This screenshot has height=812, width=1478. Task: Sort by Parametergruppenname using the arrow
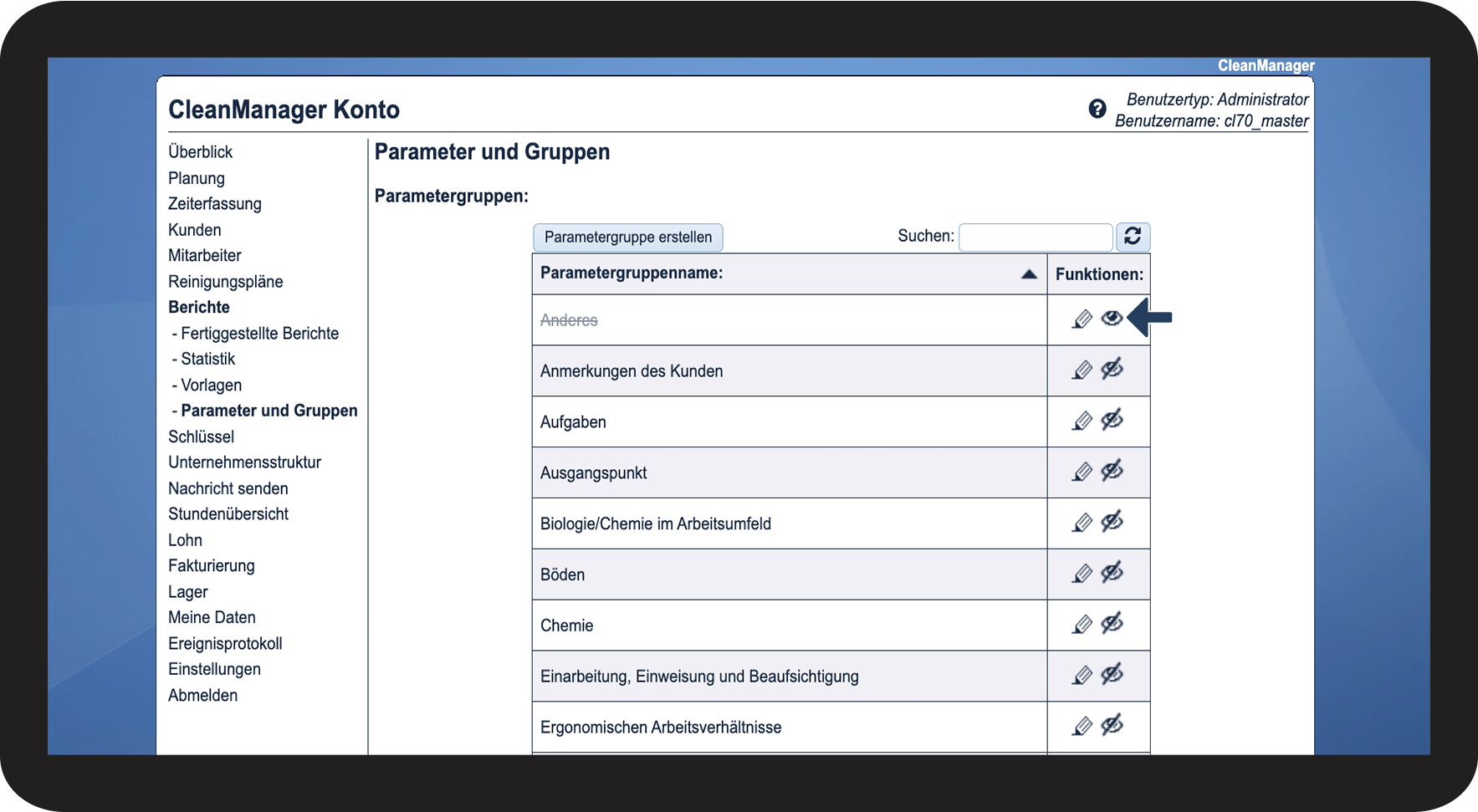click(1029, 274)
